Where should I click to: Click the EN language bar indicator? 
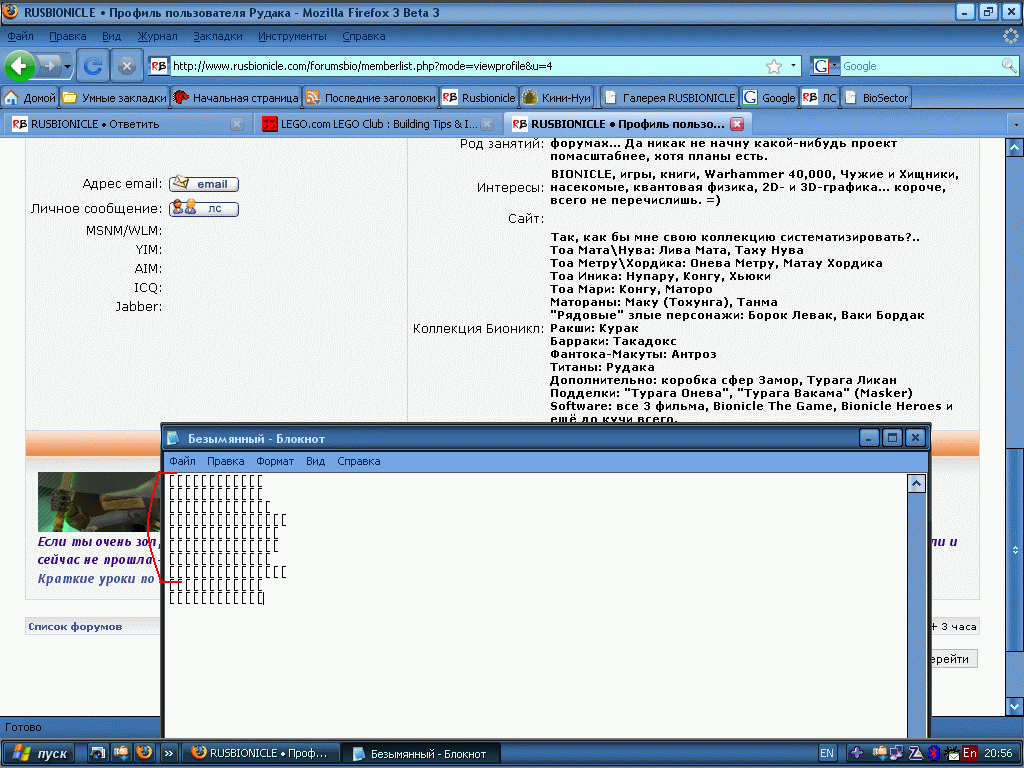tap(827, 753)
